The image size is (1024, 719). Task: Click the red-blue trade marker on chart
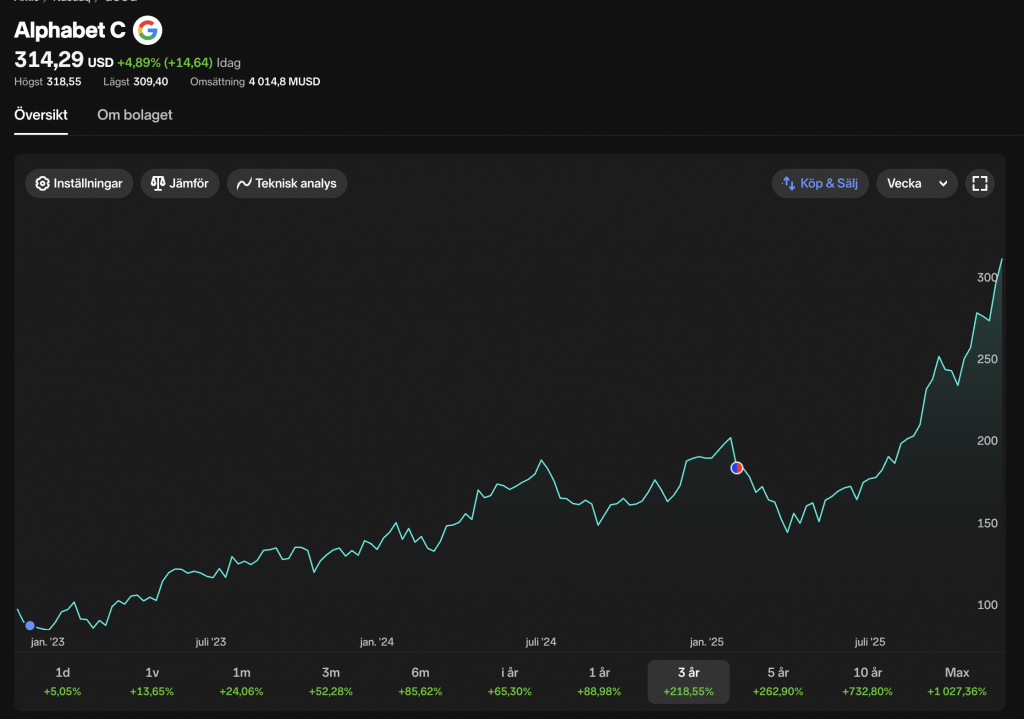[x=737, y=467]
